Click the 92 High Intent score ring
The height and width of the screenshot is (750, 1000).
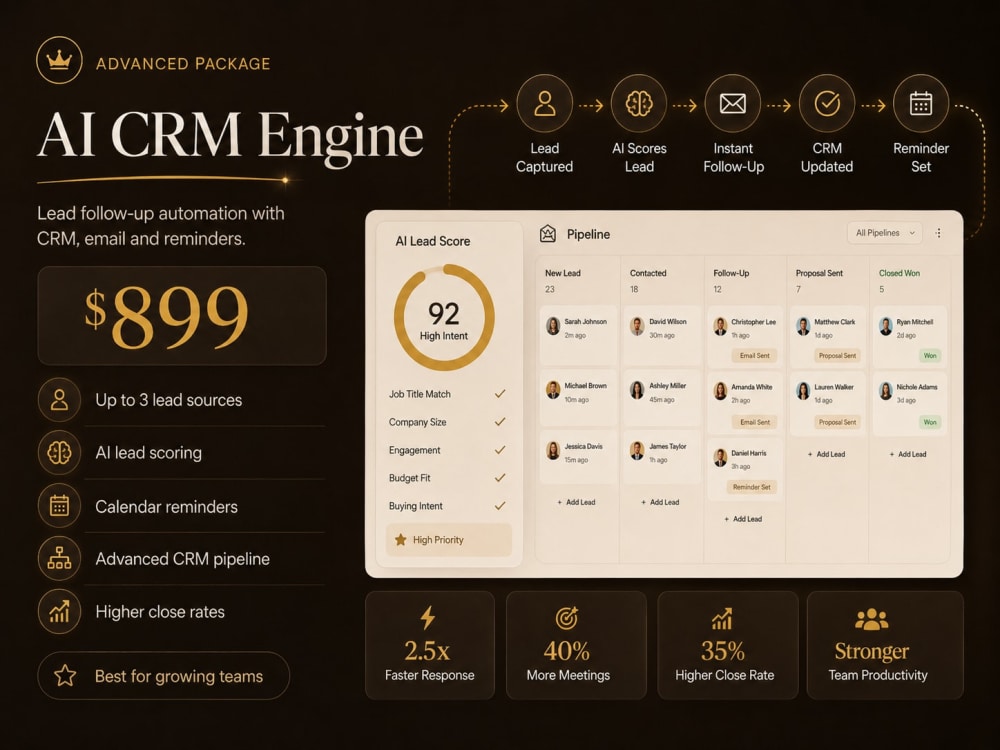click(x=444, y=318)
